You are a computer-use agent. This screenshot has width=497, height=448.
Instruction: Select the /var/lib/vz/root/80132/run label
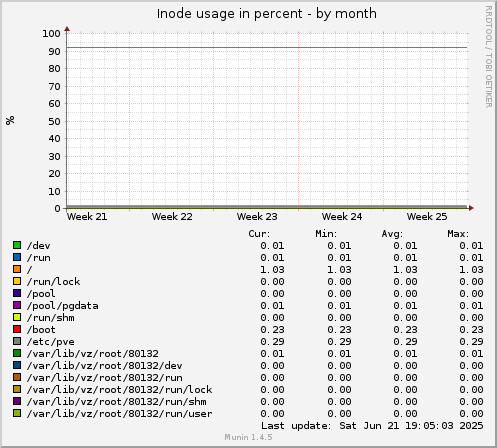point(105,378)
